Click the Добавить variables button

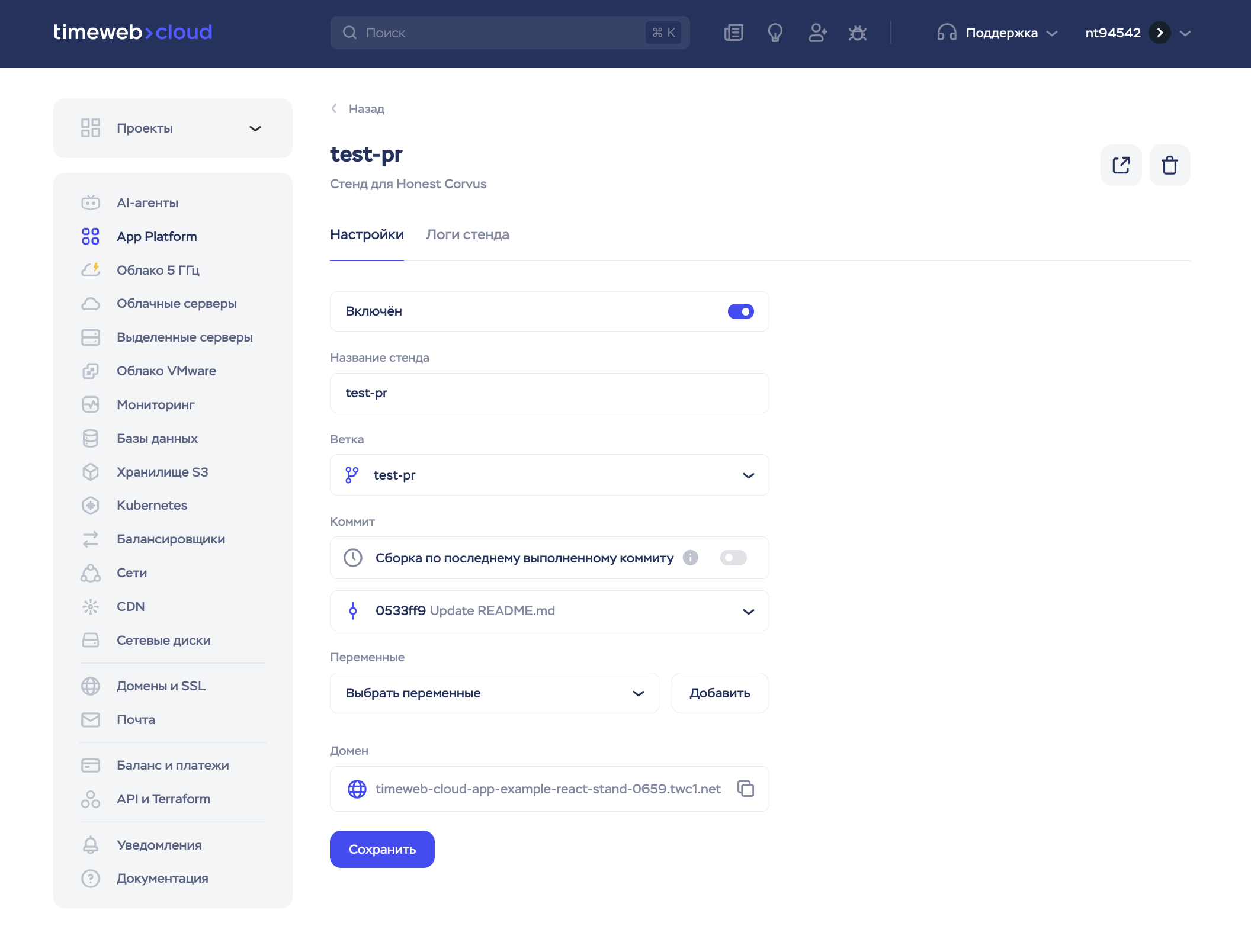[x=719, y=693]
